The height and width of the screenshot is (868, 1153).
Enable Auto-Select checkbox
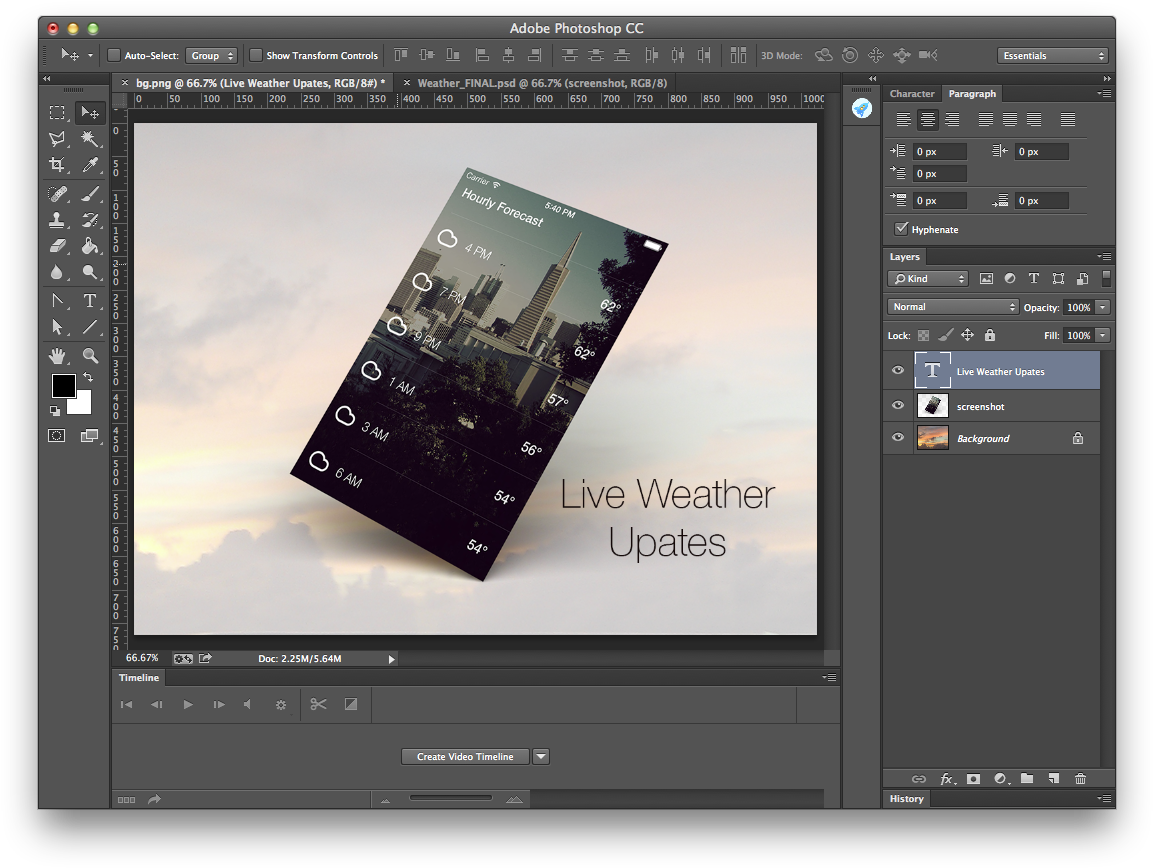point(114,55)
